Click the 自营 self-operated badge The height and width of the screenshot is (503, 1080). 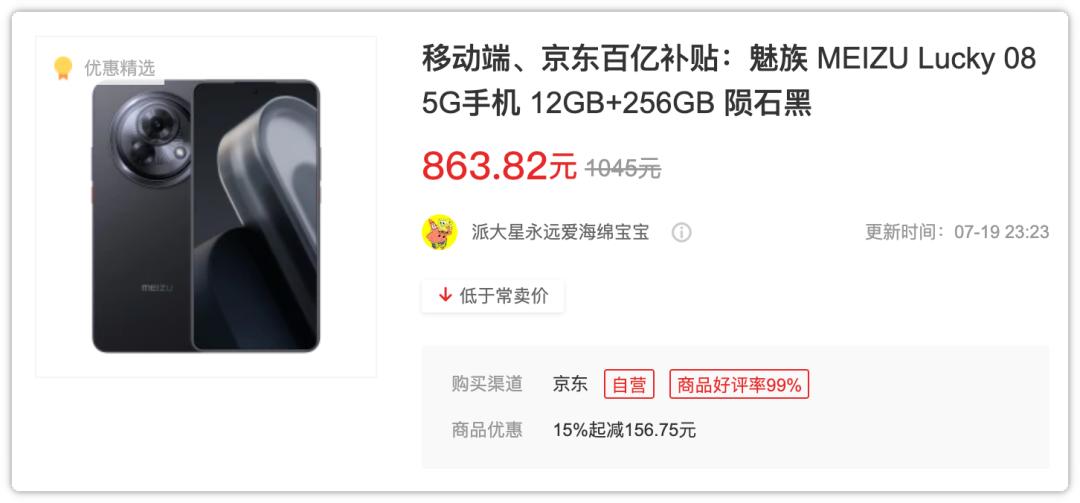pyautogui.click(x=629, y=384)
